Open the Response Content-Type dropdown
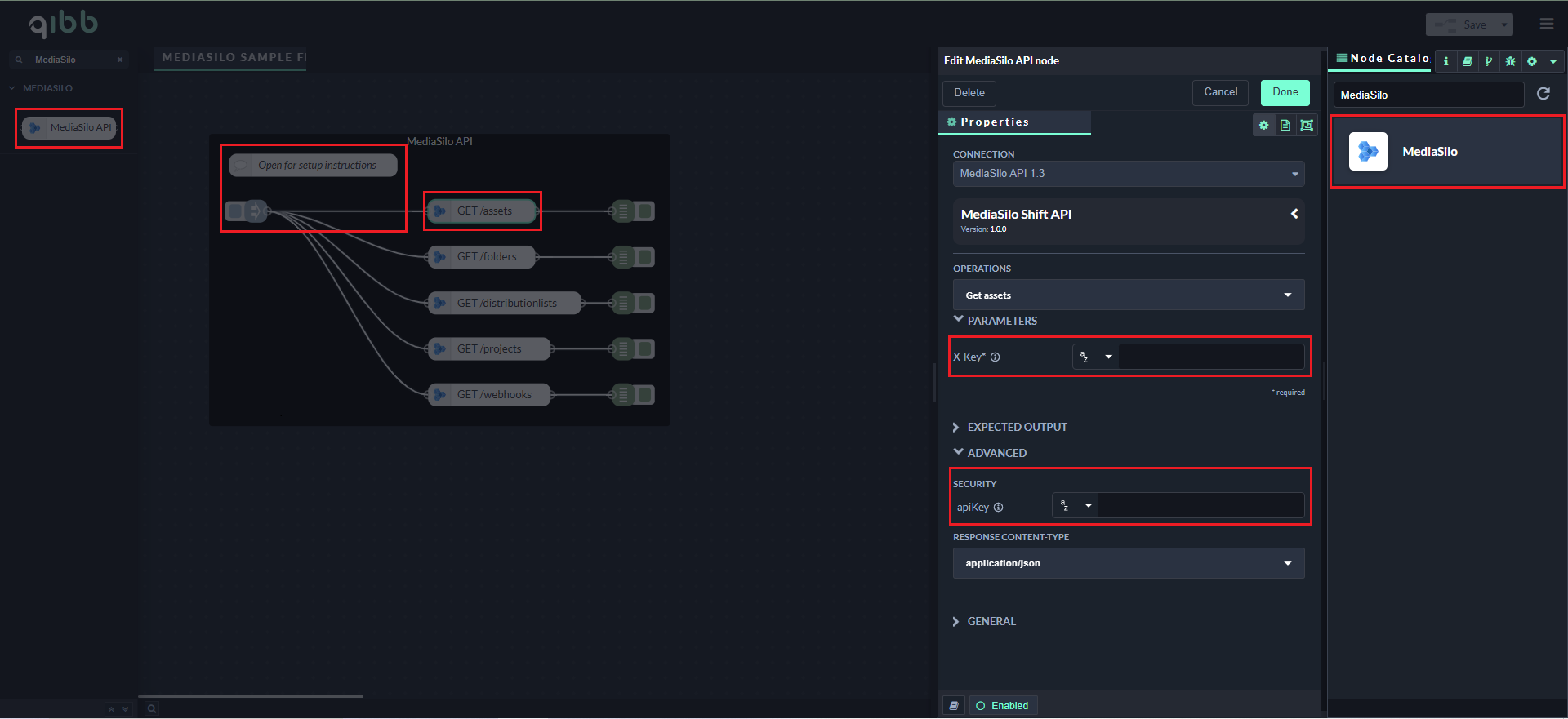This screenshot has height=719, width=1568. click(1128, 563)
